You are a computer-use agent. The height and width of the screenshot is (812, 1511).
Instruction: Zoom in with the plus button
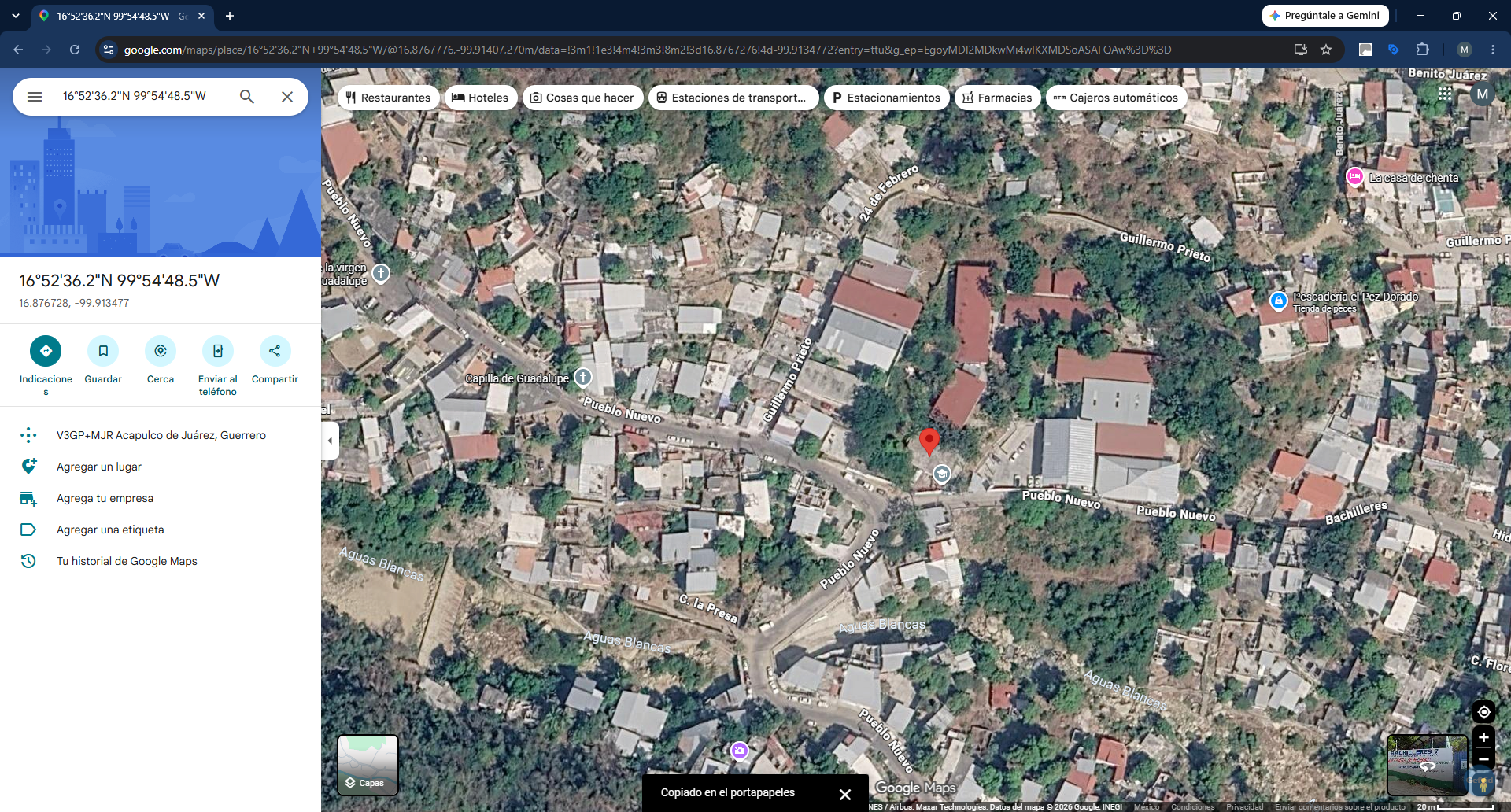point(1483,737)
